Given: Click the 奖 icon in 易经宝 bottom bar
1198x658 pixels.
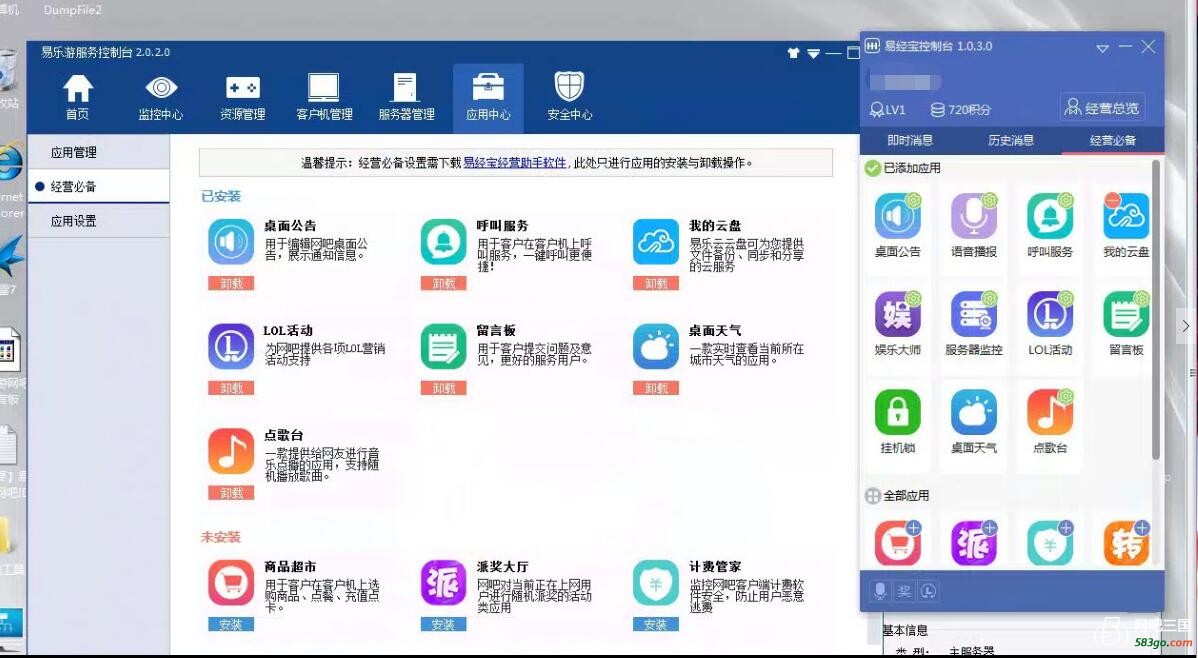Looking at the screenshot, I should pyautogui.click(x=905, y=591).
